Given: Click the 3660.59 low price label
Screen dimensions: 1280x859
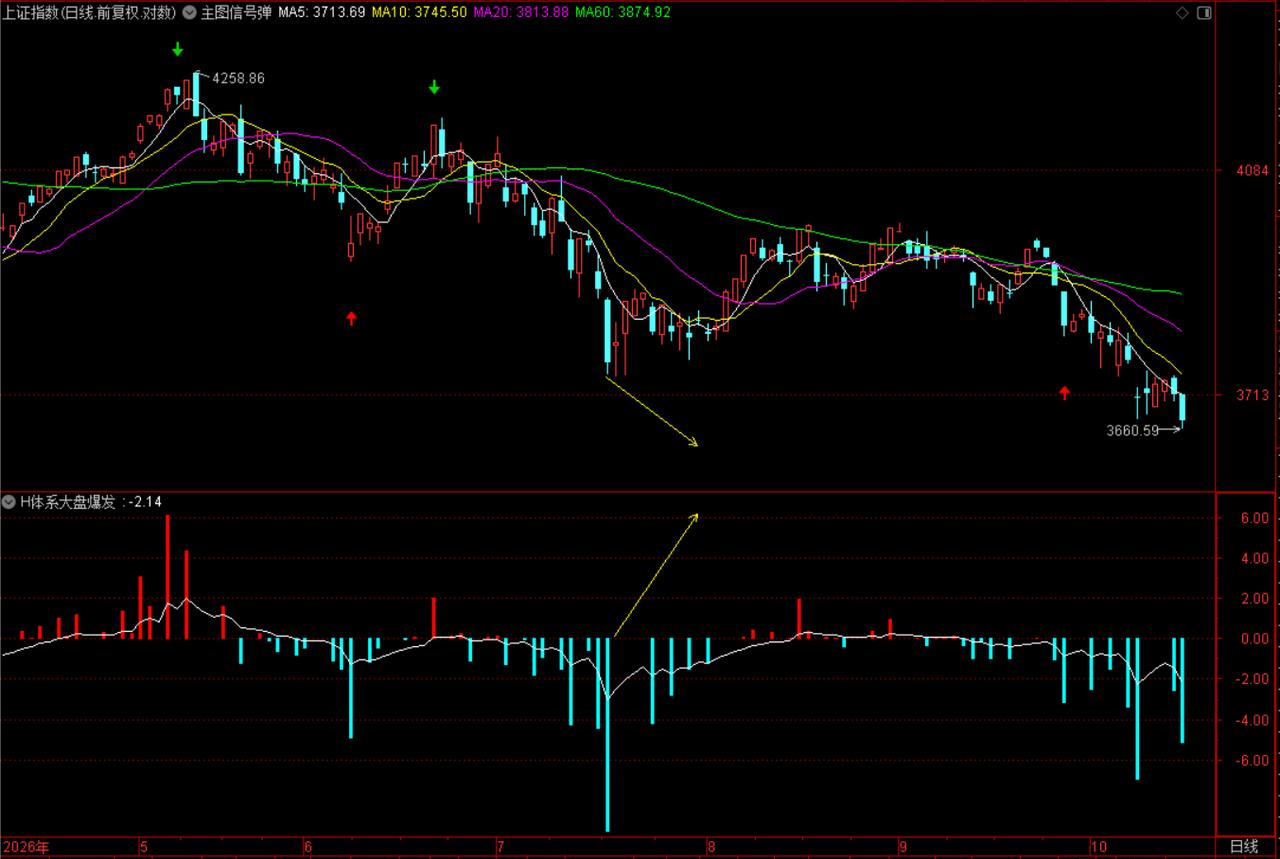Looking at the screenshot, I should click(1132, 431).
